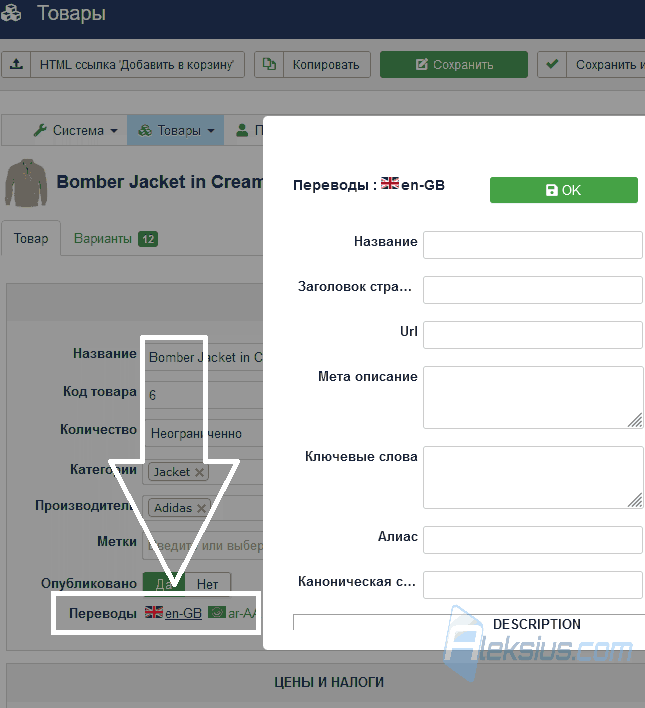Click the Мета описание resize handle
Screen dimensions: 645x708
coord(635,421)
